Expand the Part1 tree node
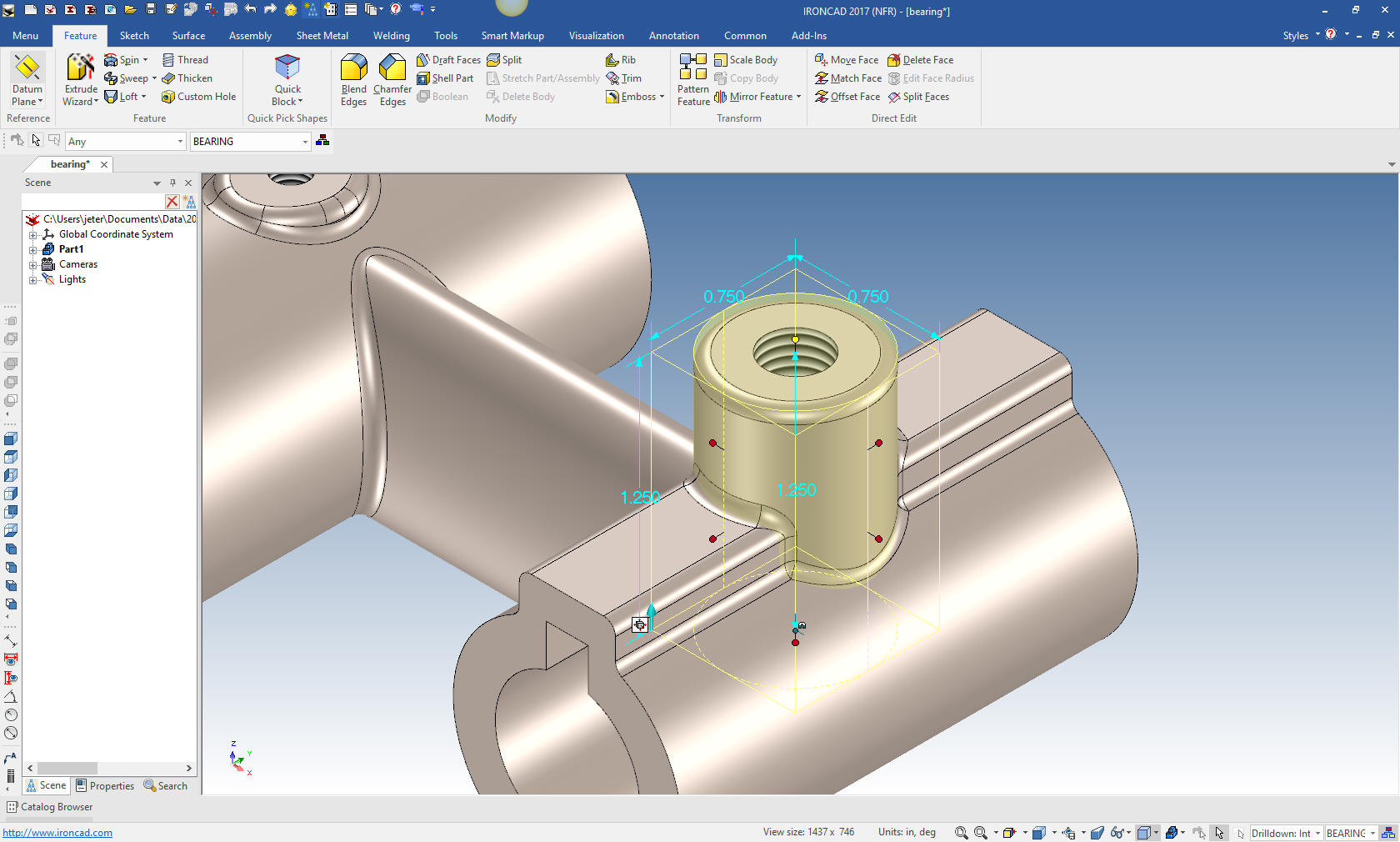The height and width of the screenshot is (842, 1400). [33, 250]
